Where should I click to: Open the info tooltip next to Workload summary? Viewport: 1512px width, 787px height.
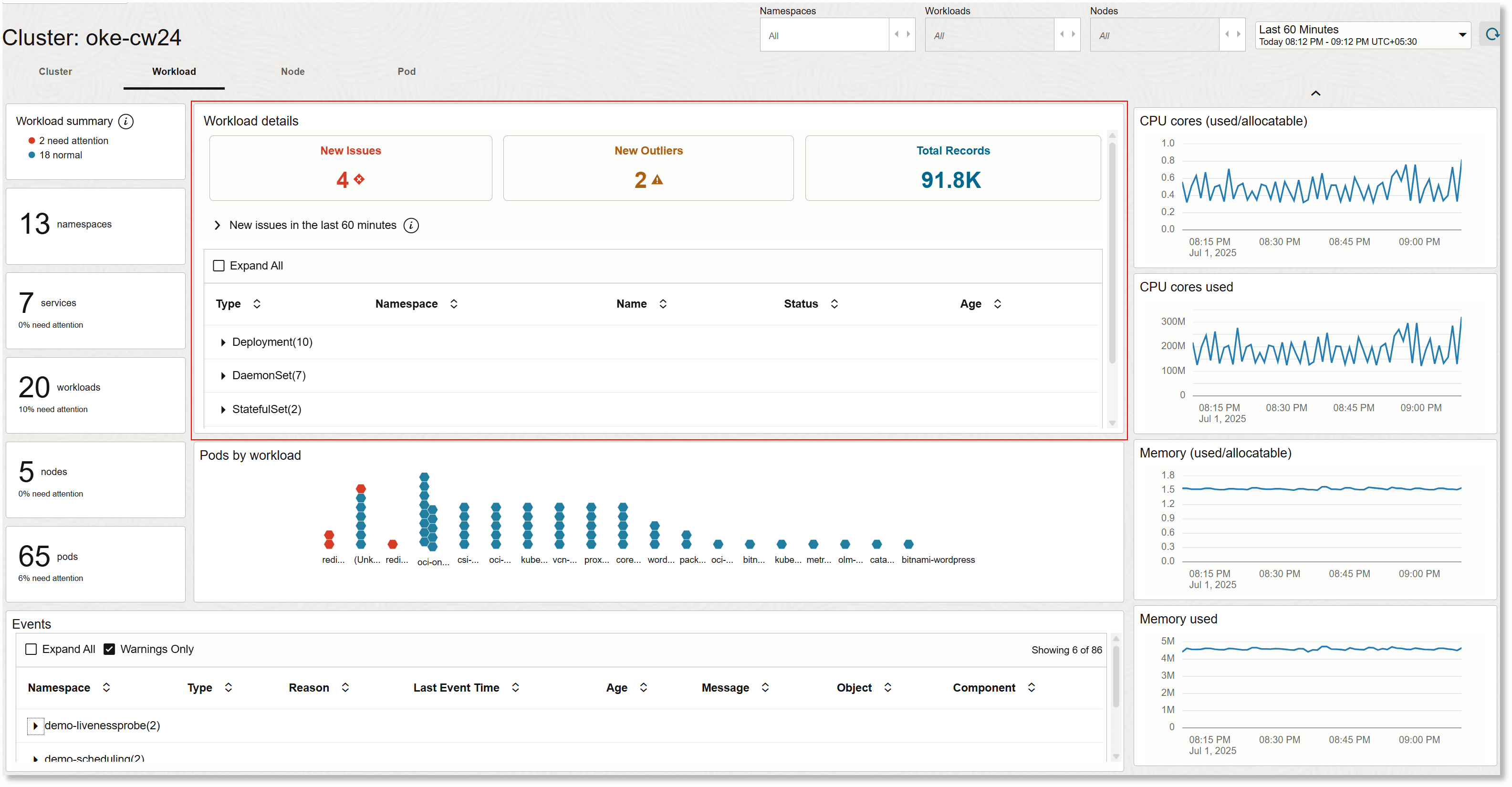point(125,122)
